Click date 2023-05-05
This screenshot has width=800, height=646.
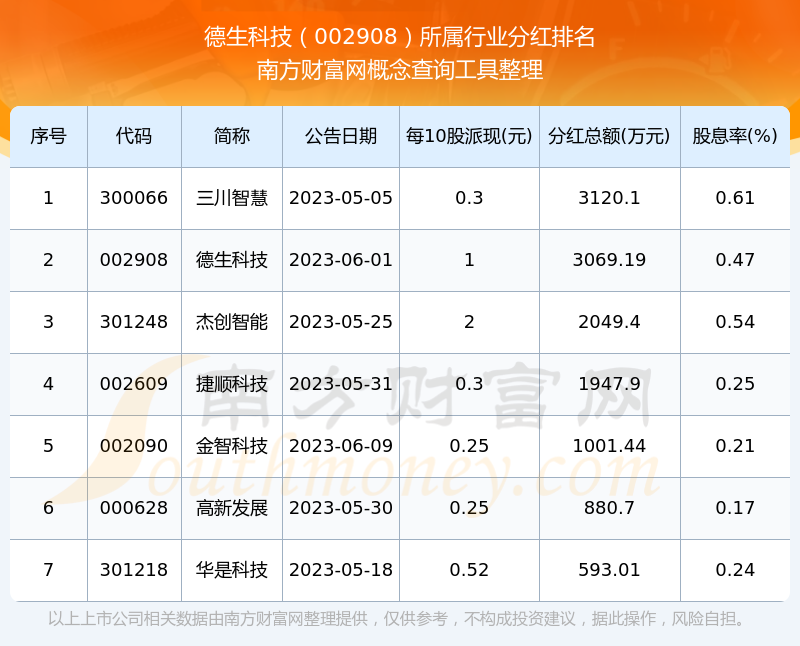[341, 198]
